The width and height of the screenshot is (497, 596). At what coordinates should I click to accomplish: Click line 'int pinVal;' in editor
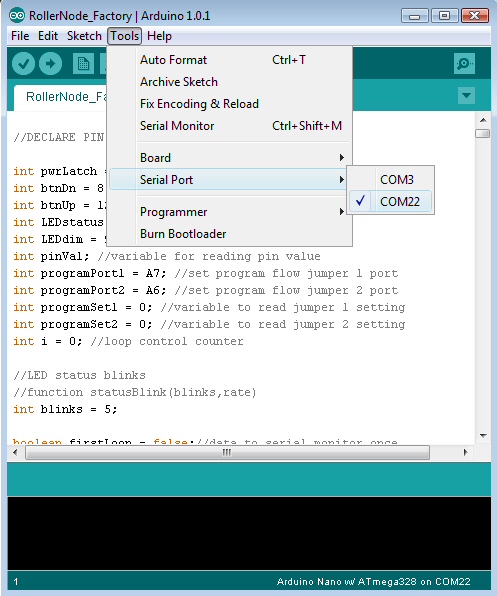tap(167, 257)
